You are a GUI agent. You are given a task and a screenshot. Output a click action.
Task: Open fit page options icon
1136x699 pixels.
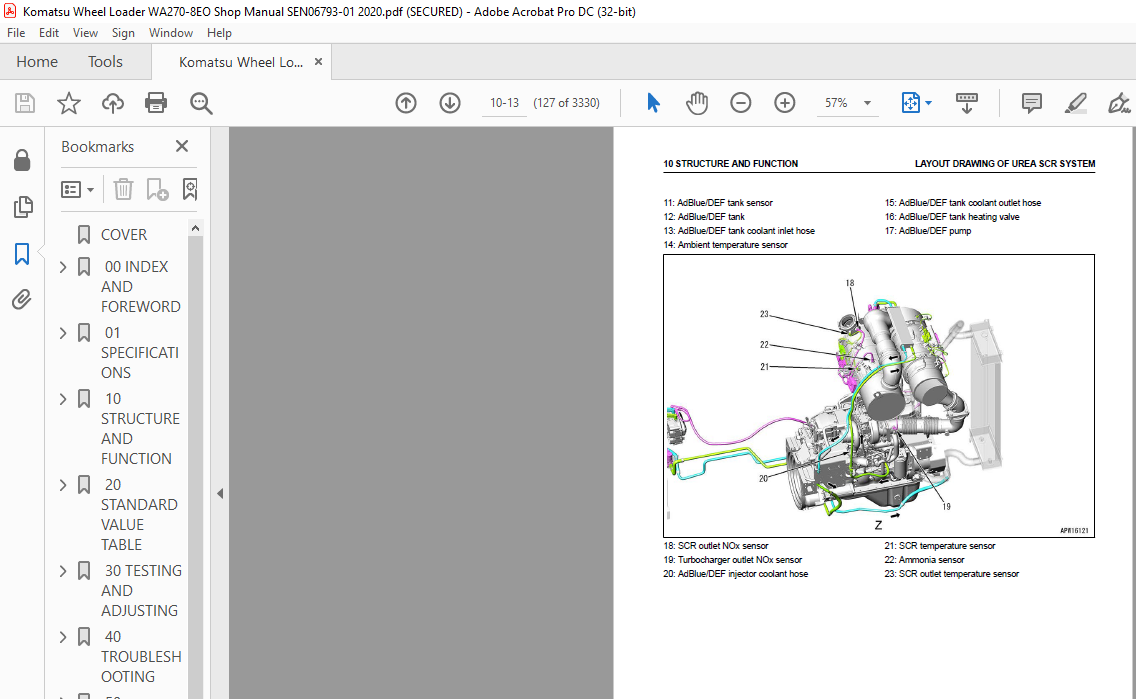[911, 103]
